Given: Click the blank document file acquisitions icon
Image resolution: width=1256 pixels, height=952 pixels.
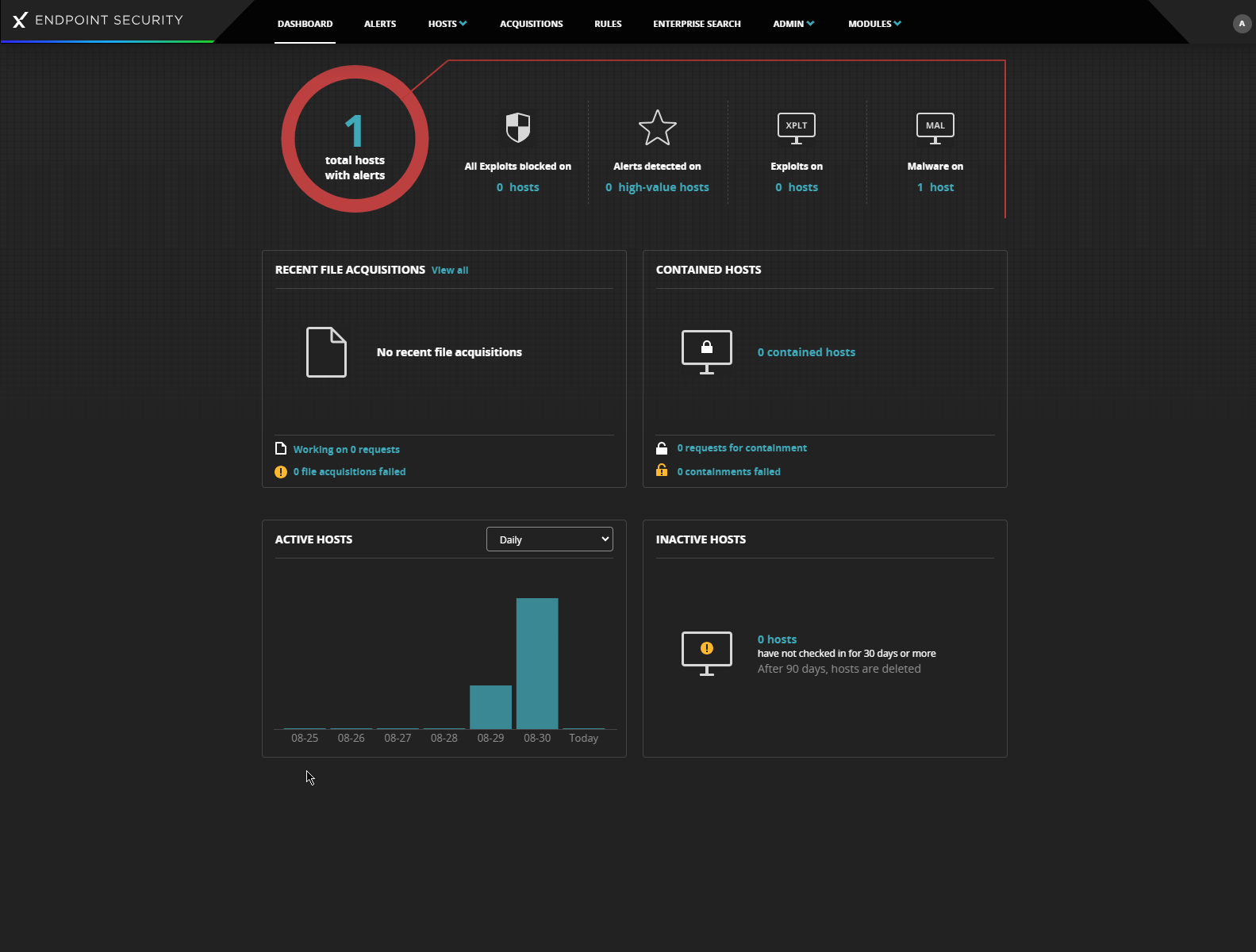Looking at the screenshot, I should (x=326, y=351).
